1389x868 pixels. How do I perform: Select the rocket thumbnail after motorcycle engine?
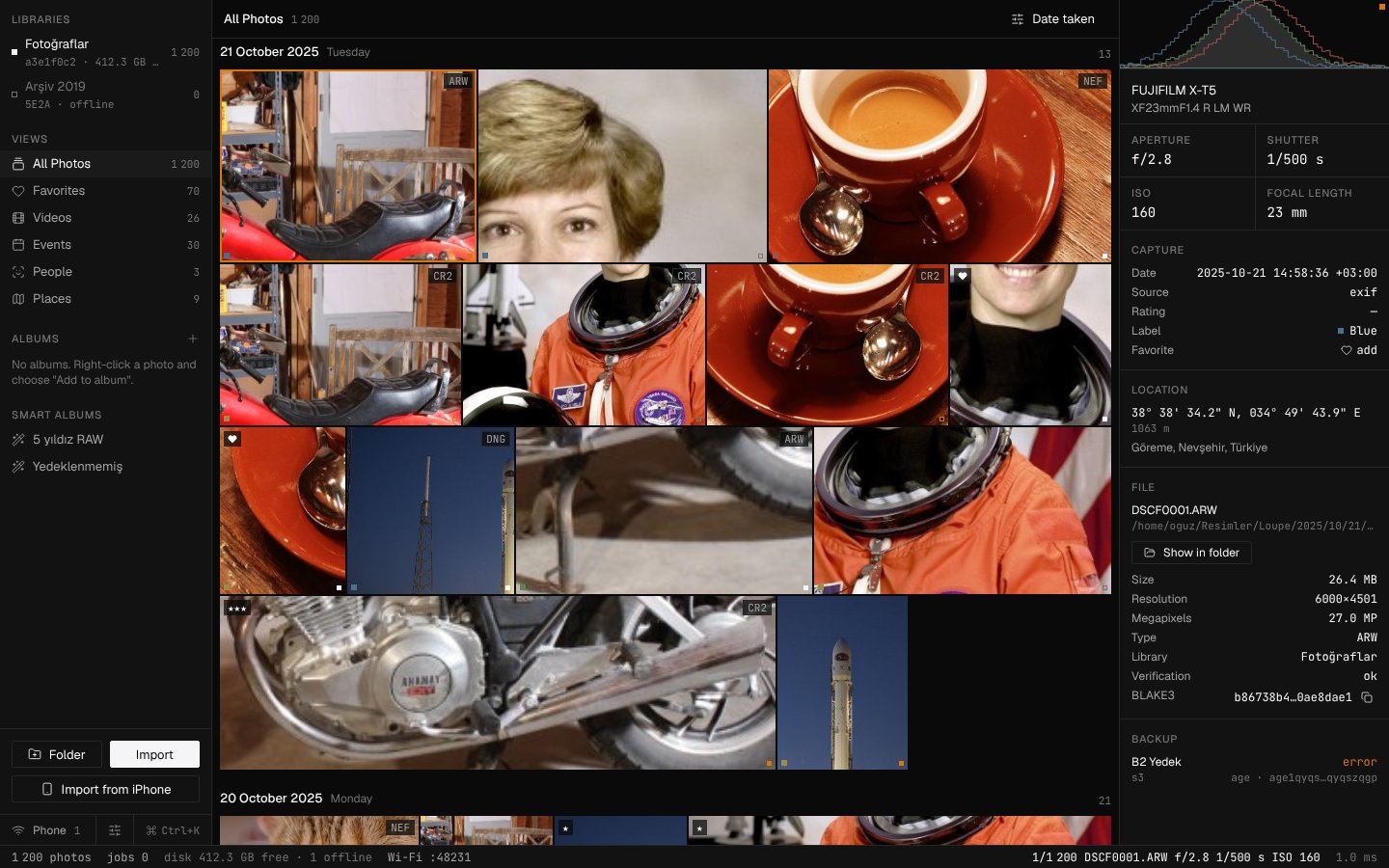point(842,683)
